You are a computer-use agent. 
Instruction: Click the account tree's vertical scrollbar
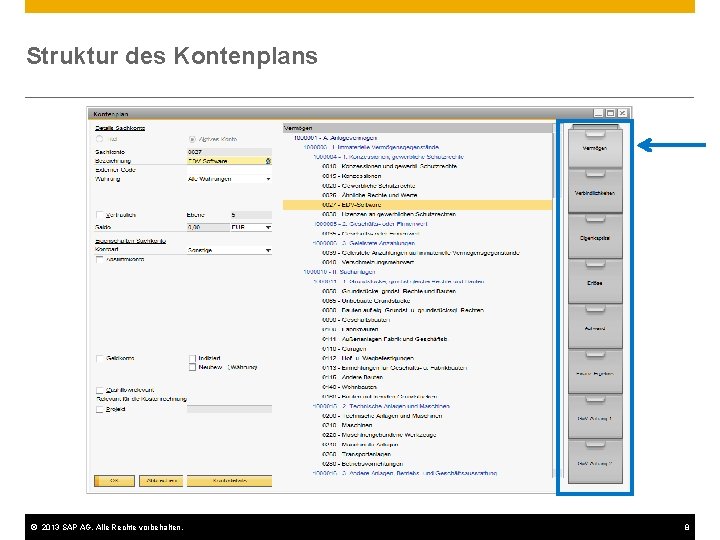(x=554, y=303)
